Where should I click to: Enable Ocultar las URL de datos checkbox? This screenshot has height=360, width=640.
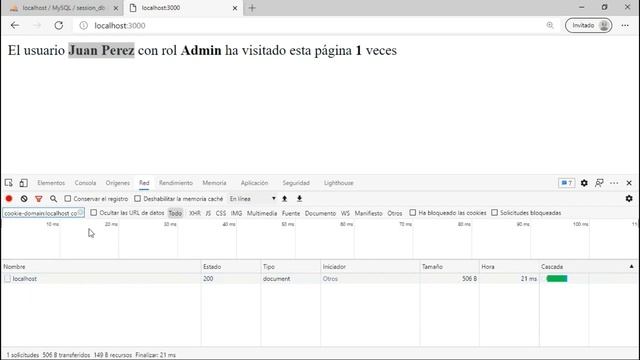click(x=93, y=213)
